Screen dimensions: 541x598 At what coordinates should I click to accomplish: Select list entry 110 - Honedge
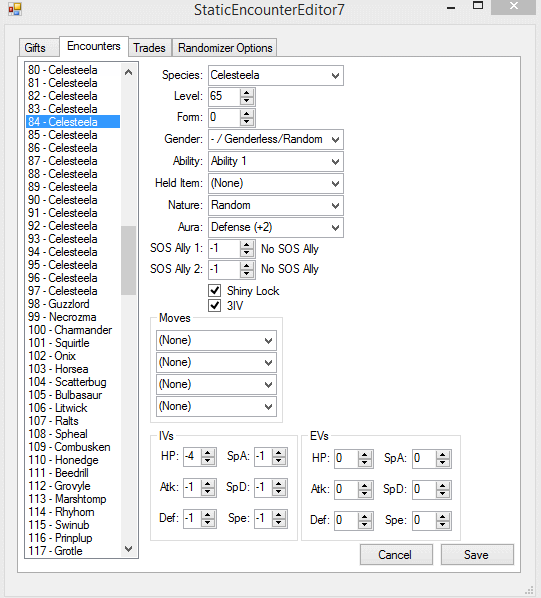(x=73, y=460)
